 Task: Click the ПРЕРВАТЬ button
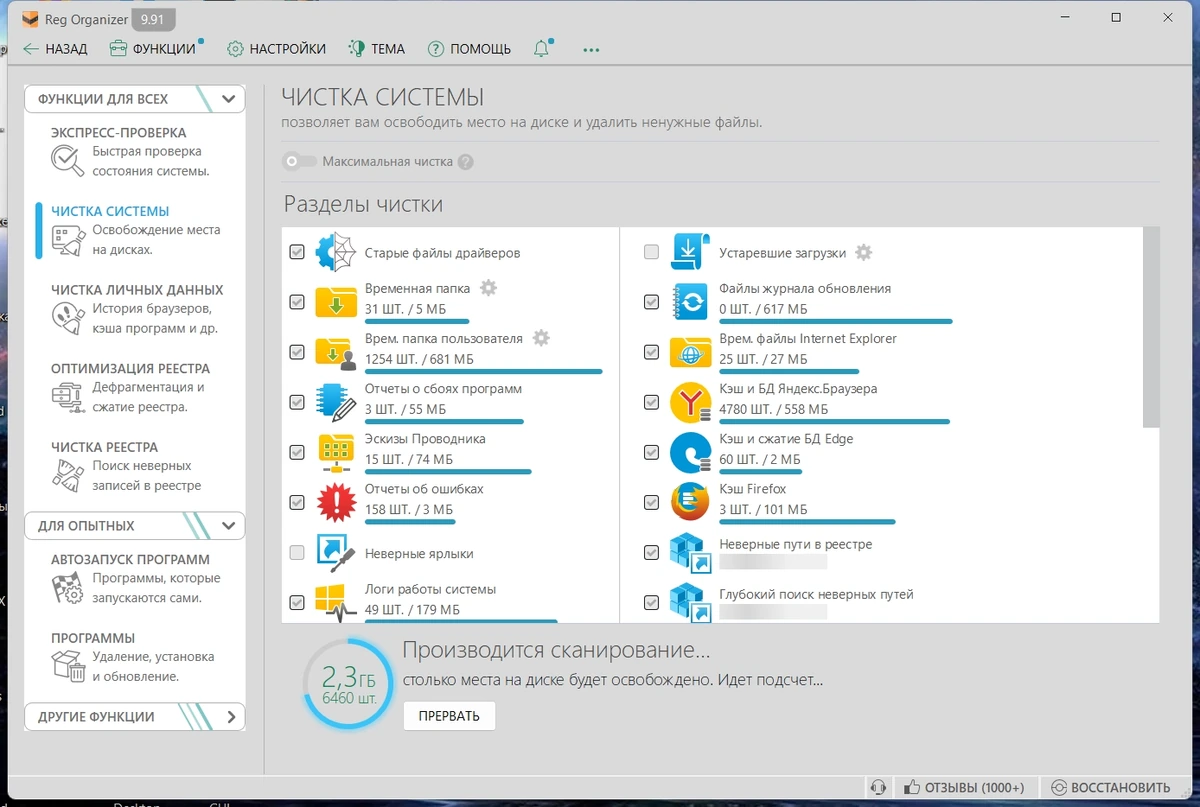pos(449,716)
